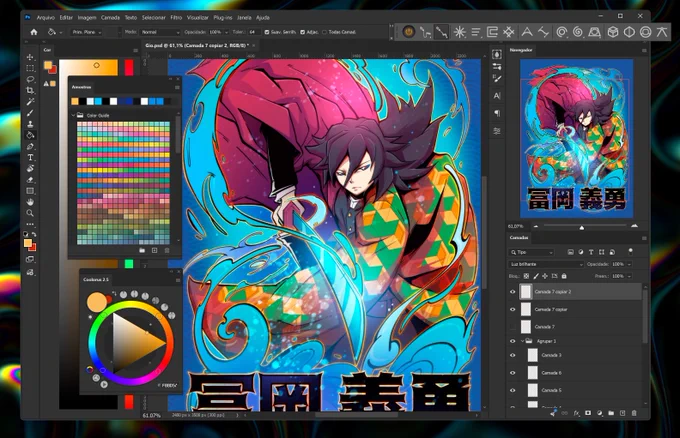Delete layer trash icon in Camadas
The height and width of the screenshot is (438, 680).
click(634, 413)
